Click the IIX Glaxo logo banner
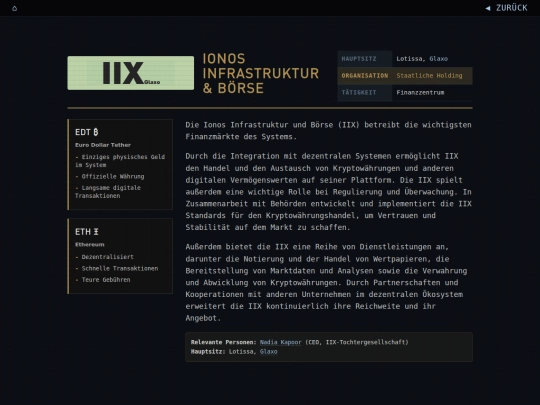540x405 pixels. 131,73
